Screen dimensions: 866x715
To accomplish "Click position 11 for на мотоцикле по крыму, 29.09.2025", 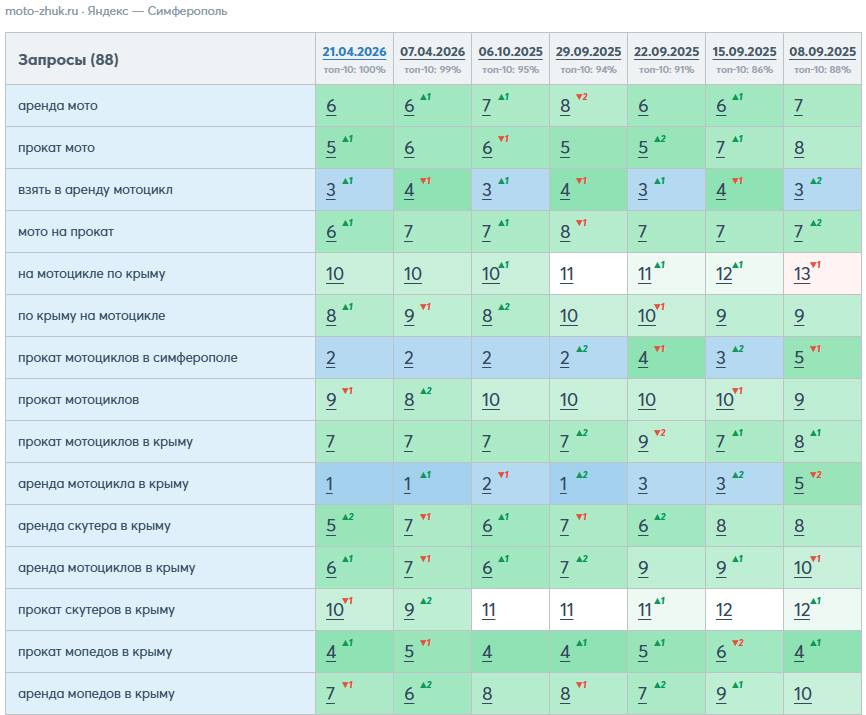I will tap(567, 274).
